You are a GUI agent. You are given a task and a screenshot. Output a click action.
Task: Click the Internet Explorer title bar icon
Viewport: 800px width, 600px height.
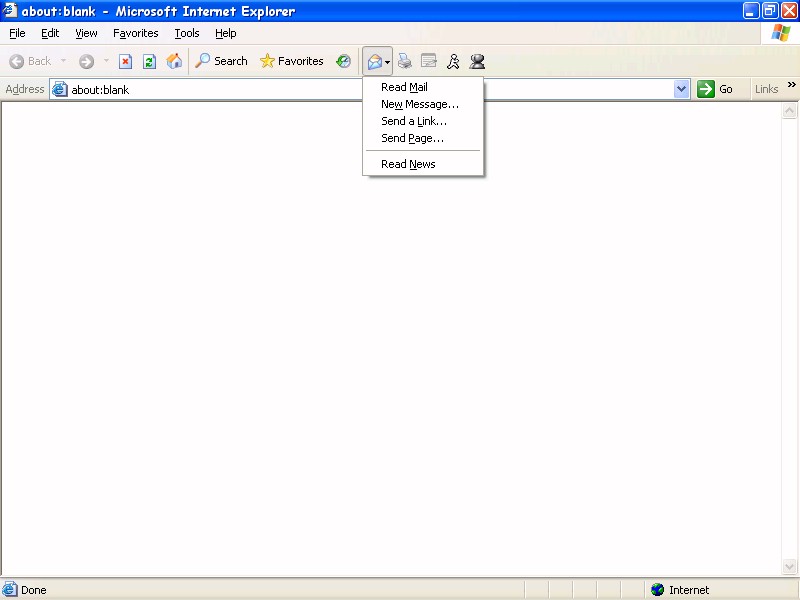[x=10, y=10]
